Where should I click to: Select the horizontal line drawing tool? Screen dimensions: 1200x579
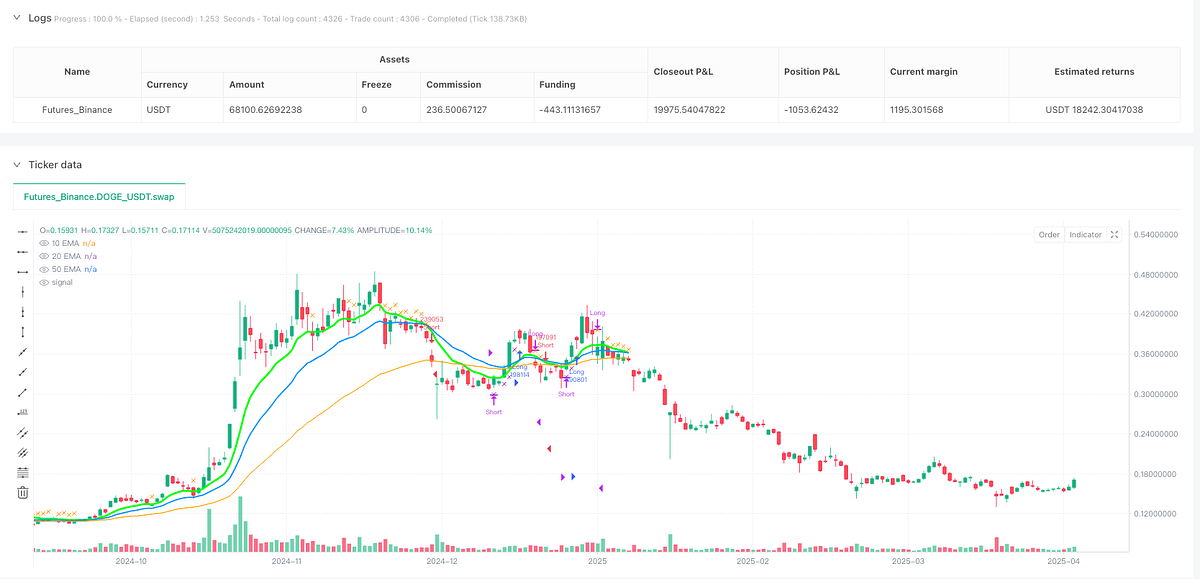[21, 232]
